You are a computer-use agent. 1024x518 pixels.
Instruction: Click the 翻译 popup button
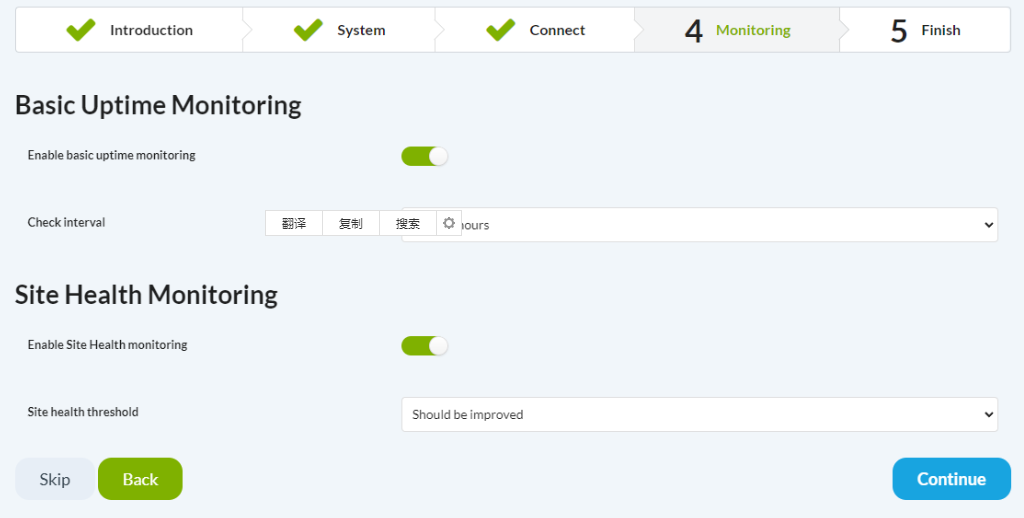click(x=294, y=223)
